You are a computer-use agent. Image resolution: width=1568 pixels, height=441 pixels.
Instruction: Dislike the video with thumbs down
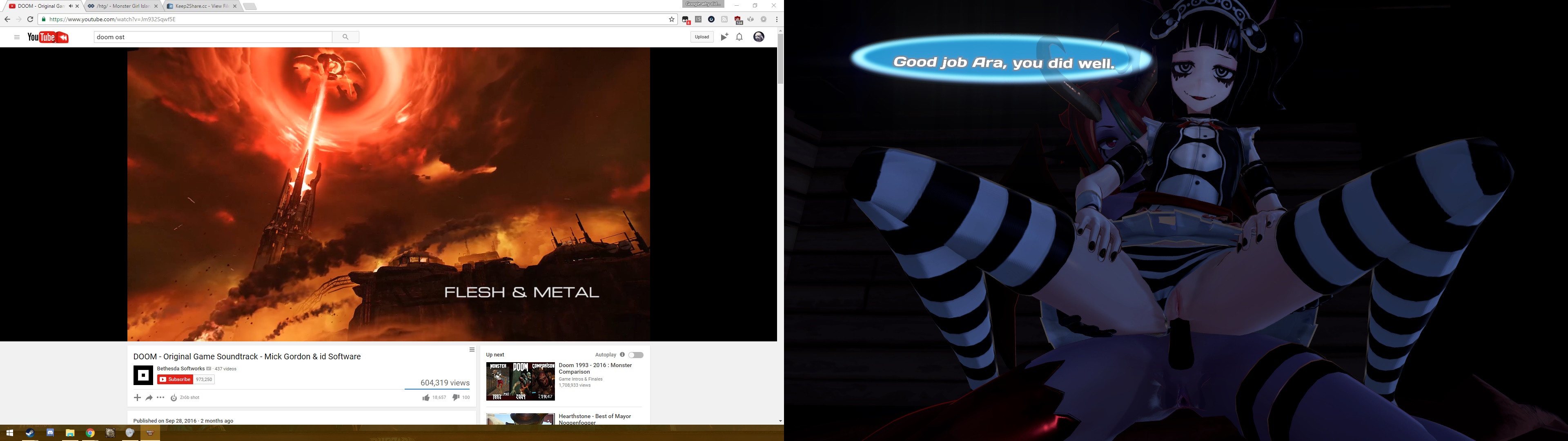[x=456, y=398]
